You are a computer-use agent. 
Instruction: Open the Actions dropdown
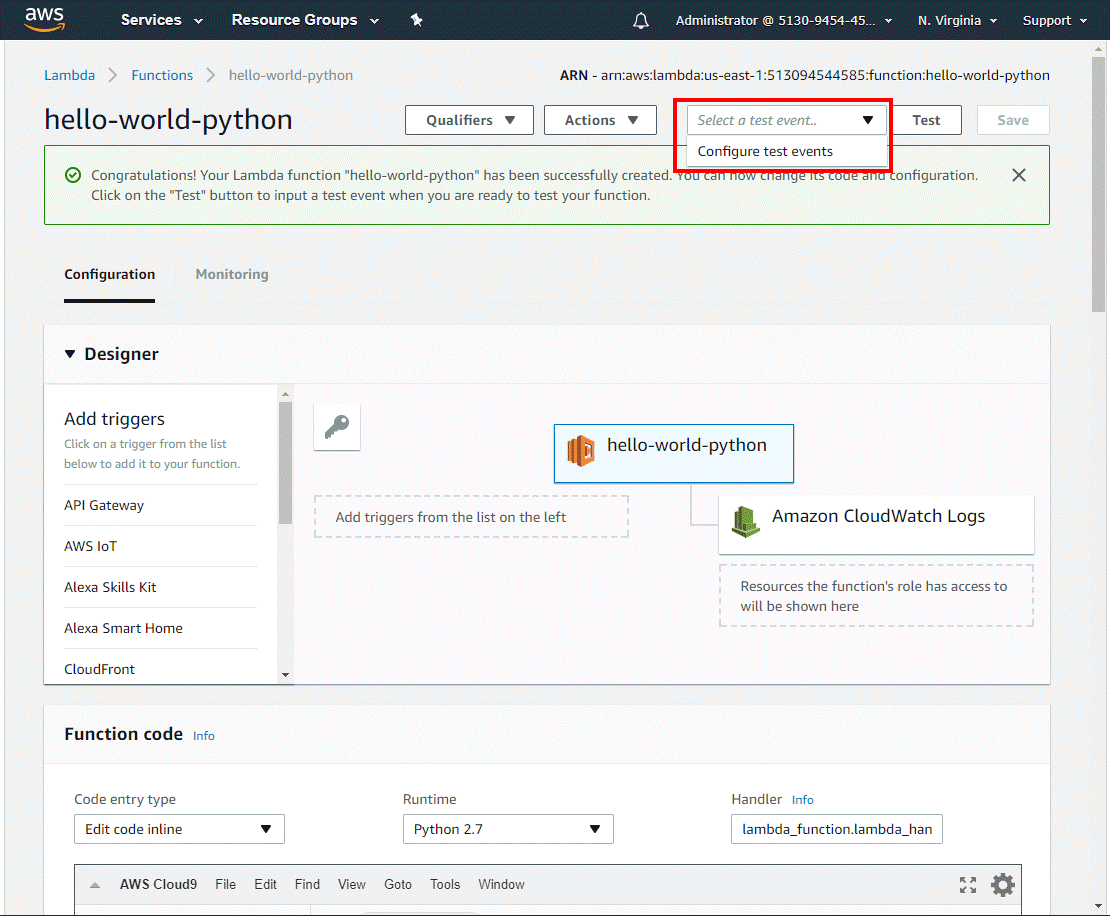pyautogui.click(x=600, y=120)
